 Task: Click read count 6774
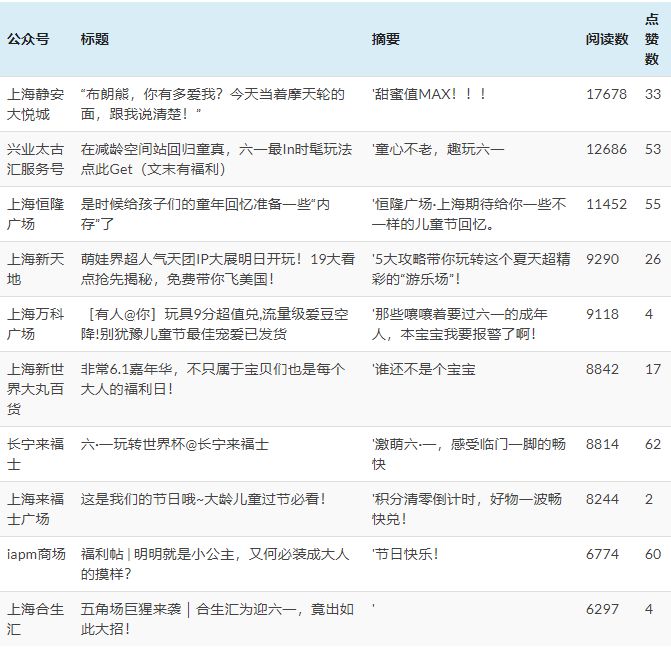[603, 555]
